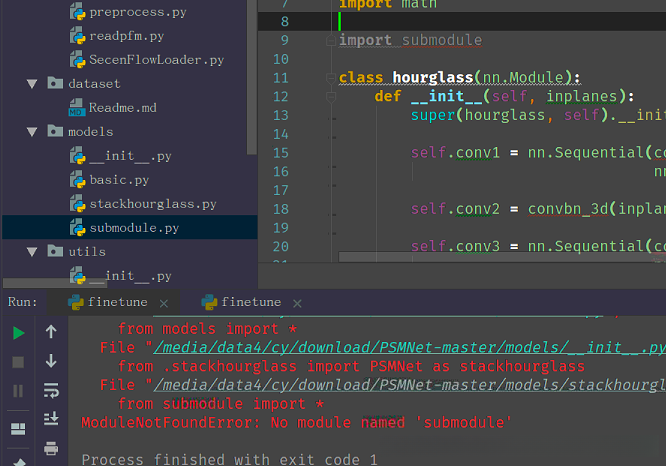This screenshot has height=466, width=666.
Task: Select submodule.py in the tree
Action: point(134,228)
